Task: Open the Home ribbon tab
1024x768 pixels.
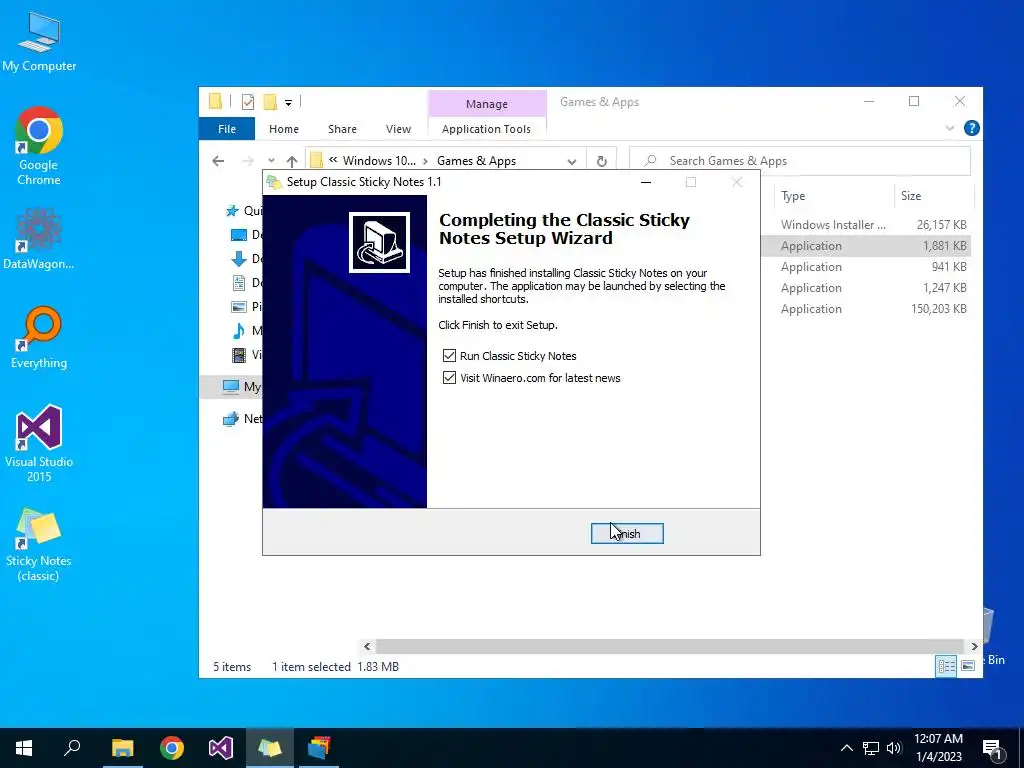Action: (283, 129)
